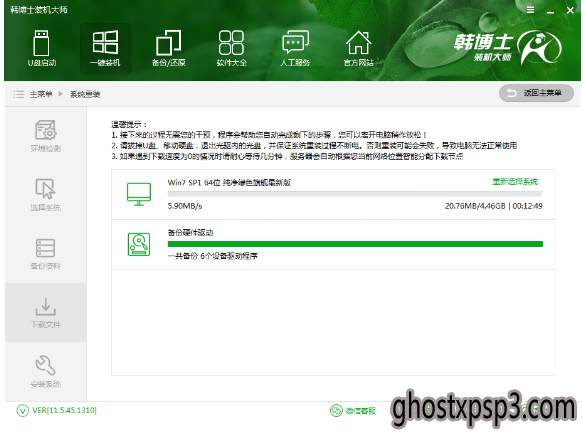Click the version checkmark icon
The height and width of the screenshot is (438, 583).
click(x=22, y=410)
